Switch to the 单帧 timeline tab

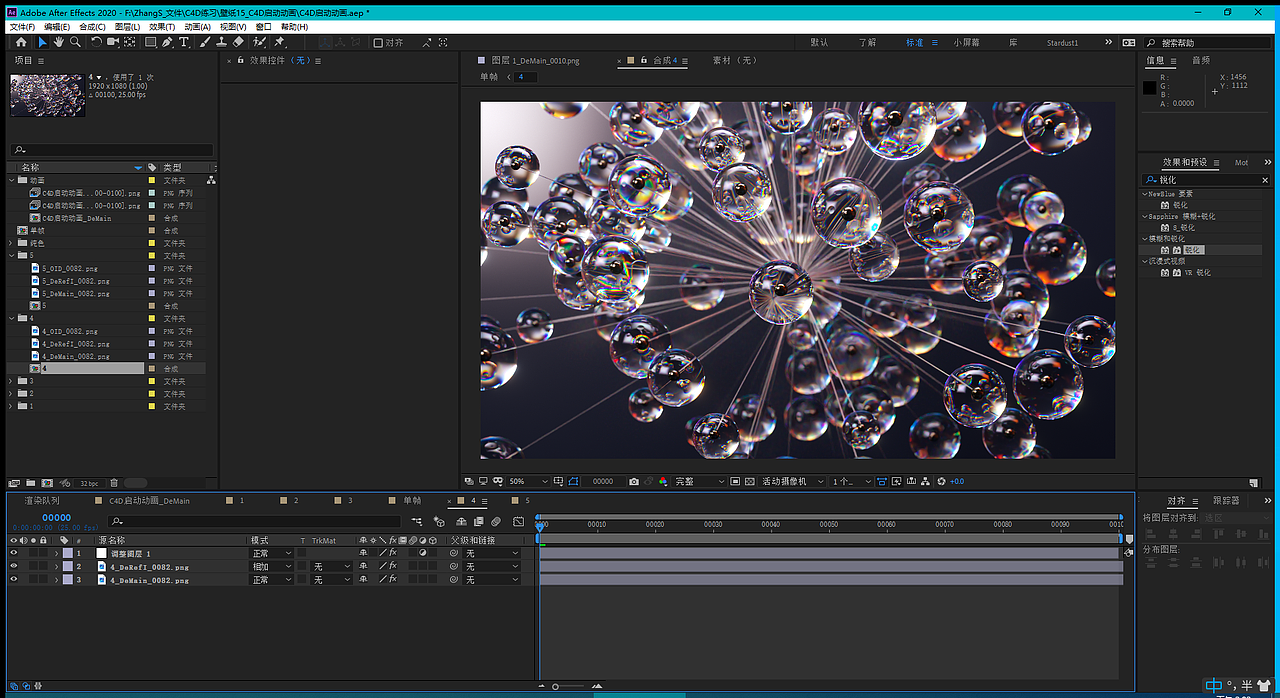[x=411, y=500]
